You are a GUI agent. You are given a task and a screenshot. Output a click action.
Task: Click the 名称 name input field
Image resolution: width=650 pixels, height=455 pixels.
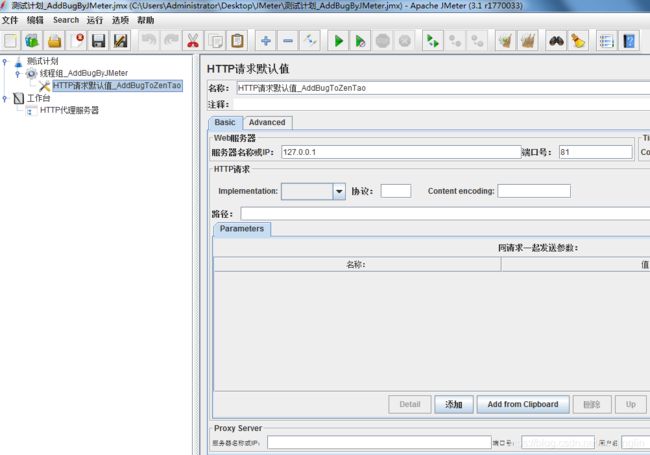[443, 88]
